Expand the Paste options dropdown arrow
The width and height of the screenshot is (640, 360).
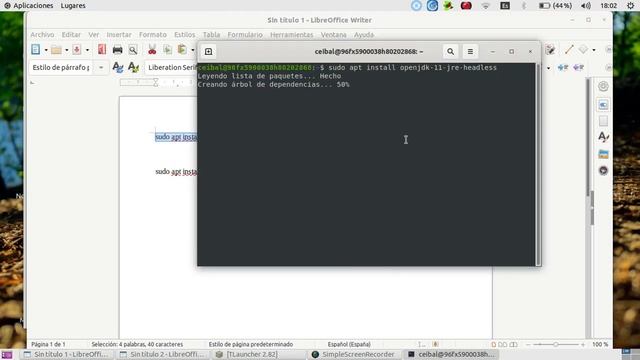coord(193,50)
